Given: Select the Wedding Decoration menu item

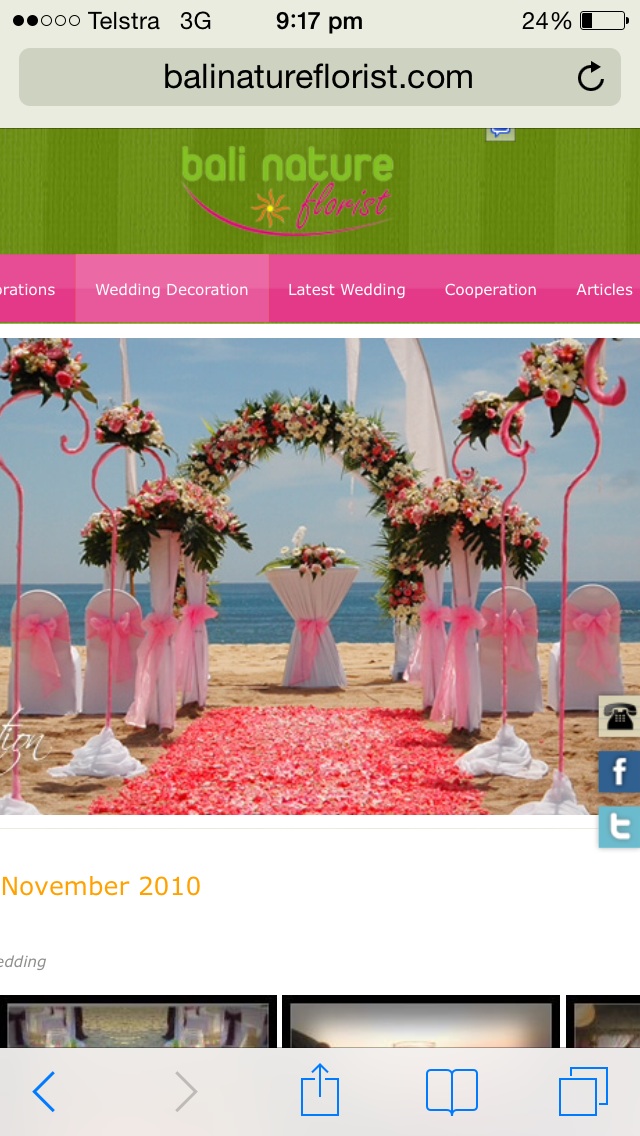Looking at the screenshot, I should [172, 289].
